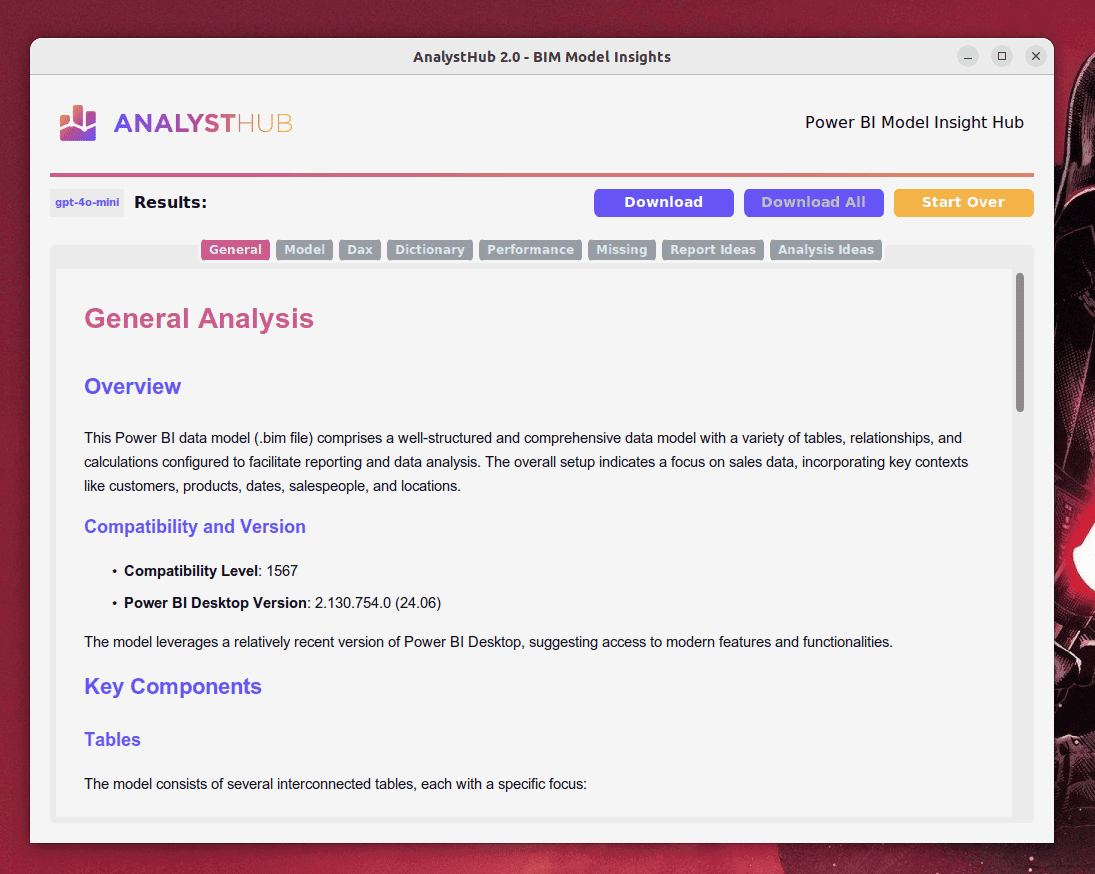Click the Compatibility and Version heading
Viewport: 1095px width, 874px height.
195,526
